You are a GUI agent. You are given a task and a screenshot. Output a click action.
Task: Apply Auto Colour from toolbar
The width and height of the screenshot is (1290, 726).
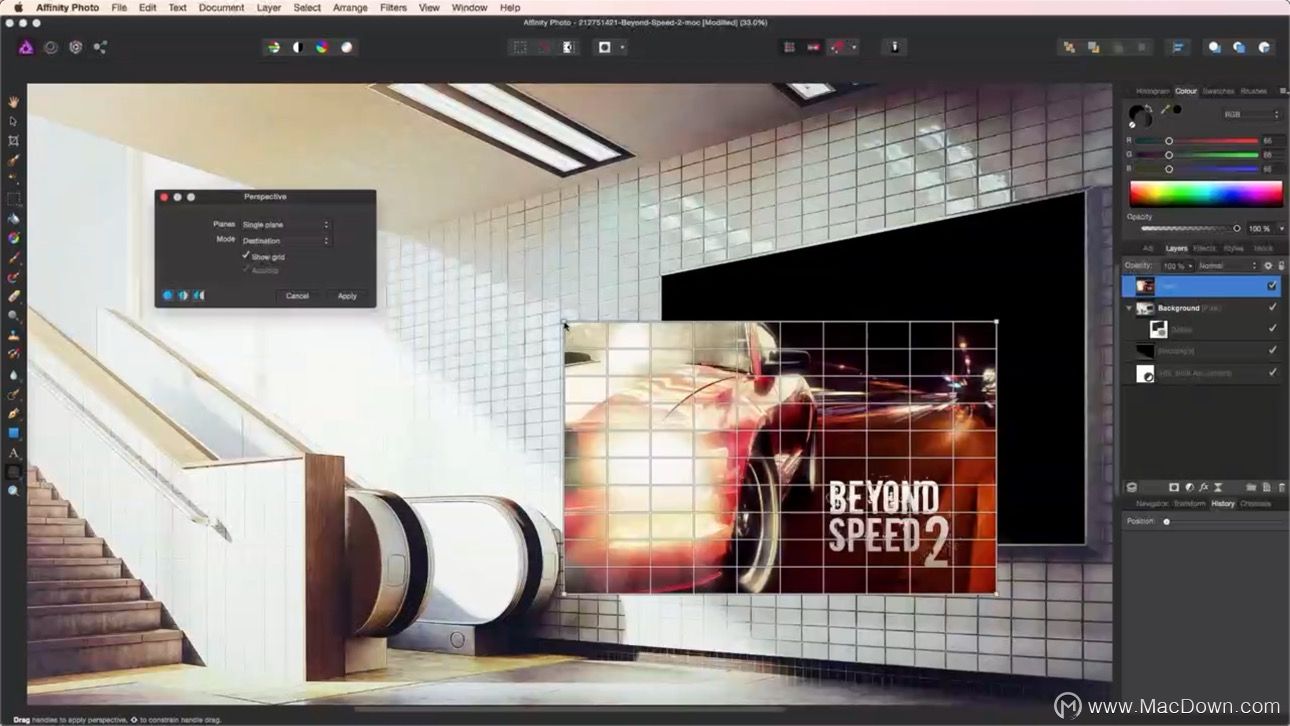(322, 47)
